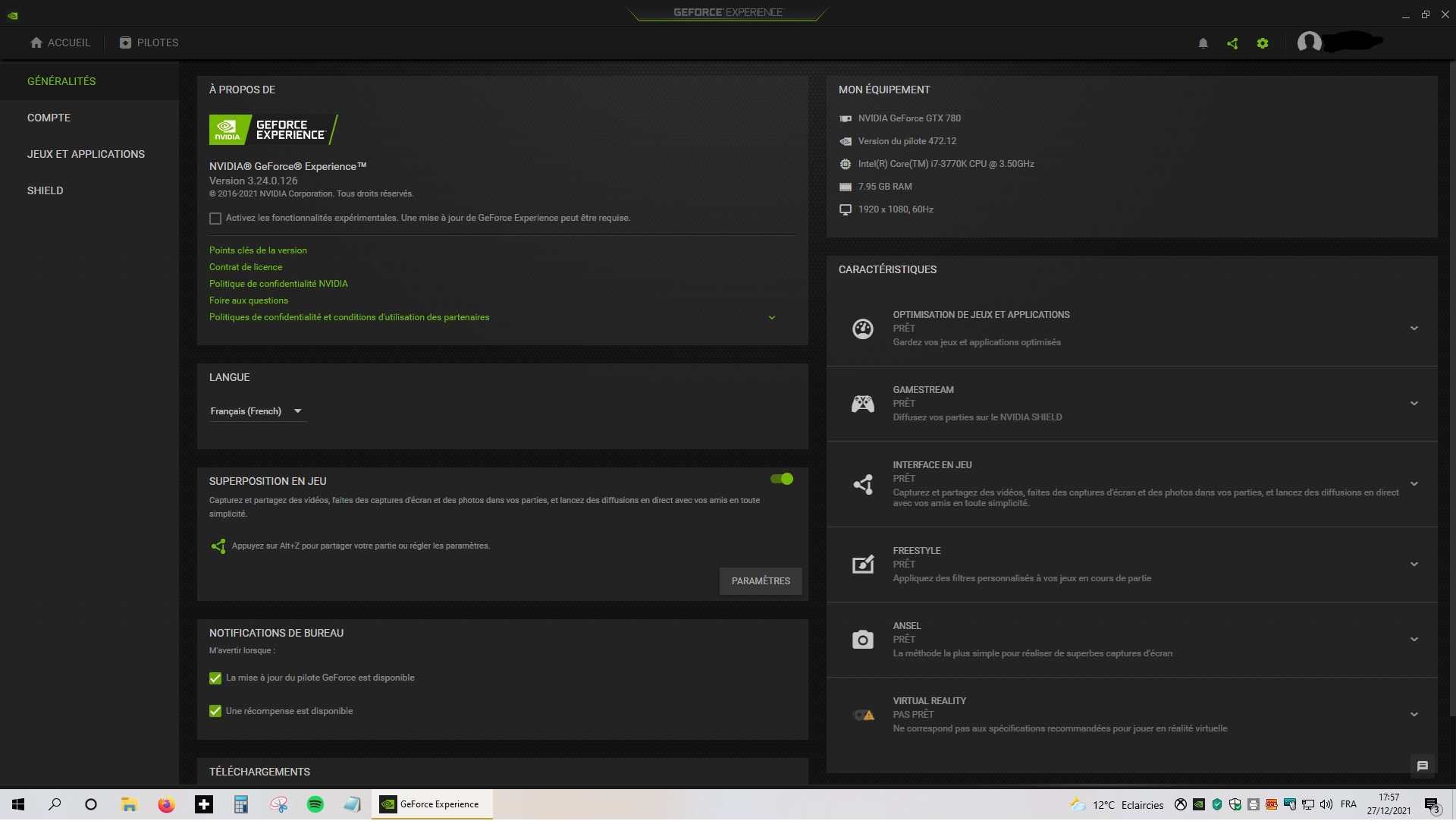The image size is (1456, 821).
Task: Expand Optimisation de jeux et applications
Action: coord(1414,329)
